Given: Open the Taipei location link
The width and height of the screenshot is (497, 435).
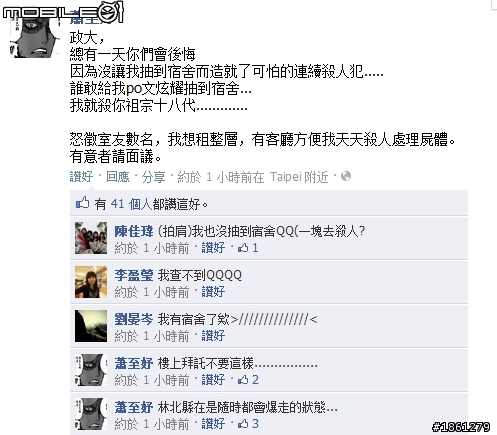Looking at the screenshot, I should tap(284, 177).
